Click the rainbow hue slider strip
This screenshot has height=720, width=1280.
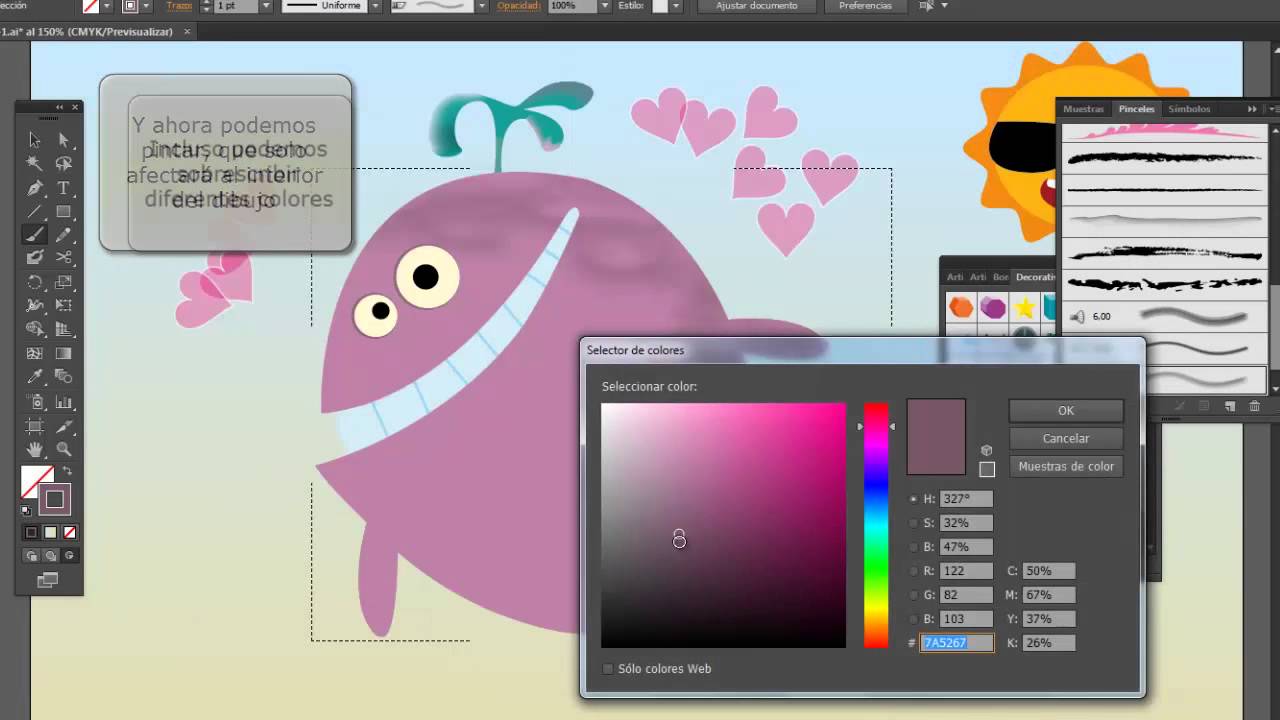pyautogui.click(x=876, y=525)
